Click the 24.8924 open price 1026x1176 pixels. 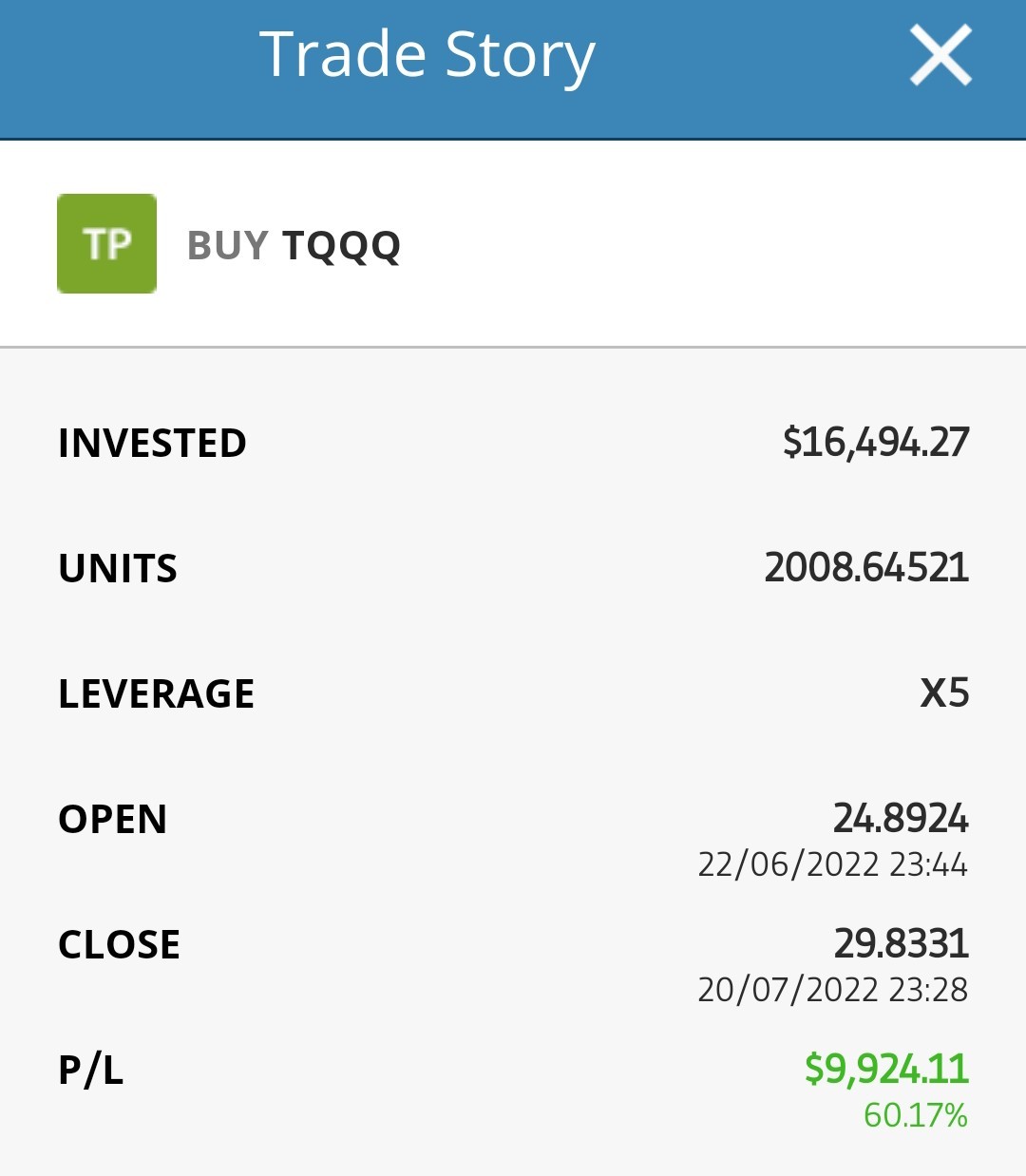coord(901,818)
